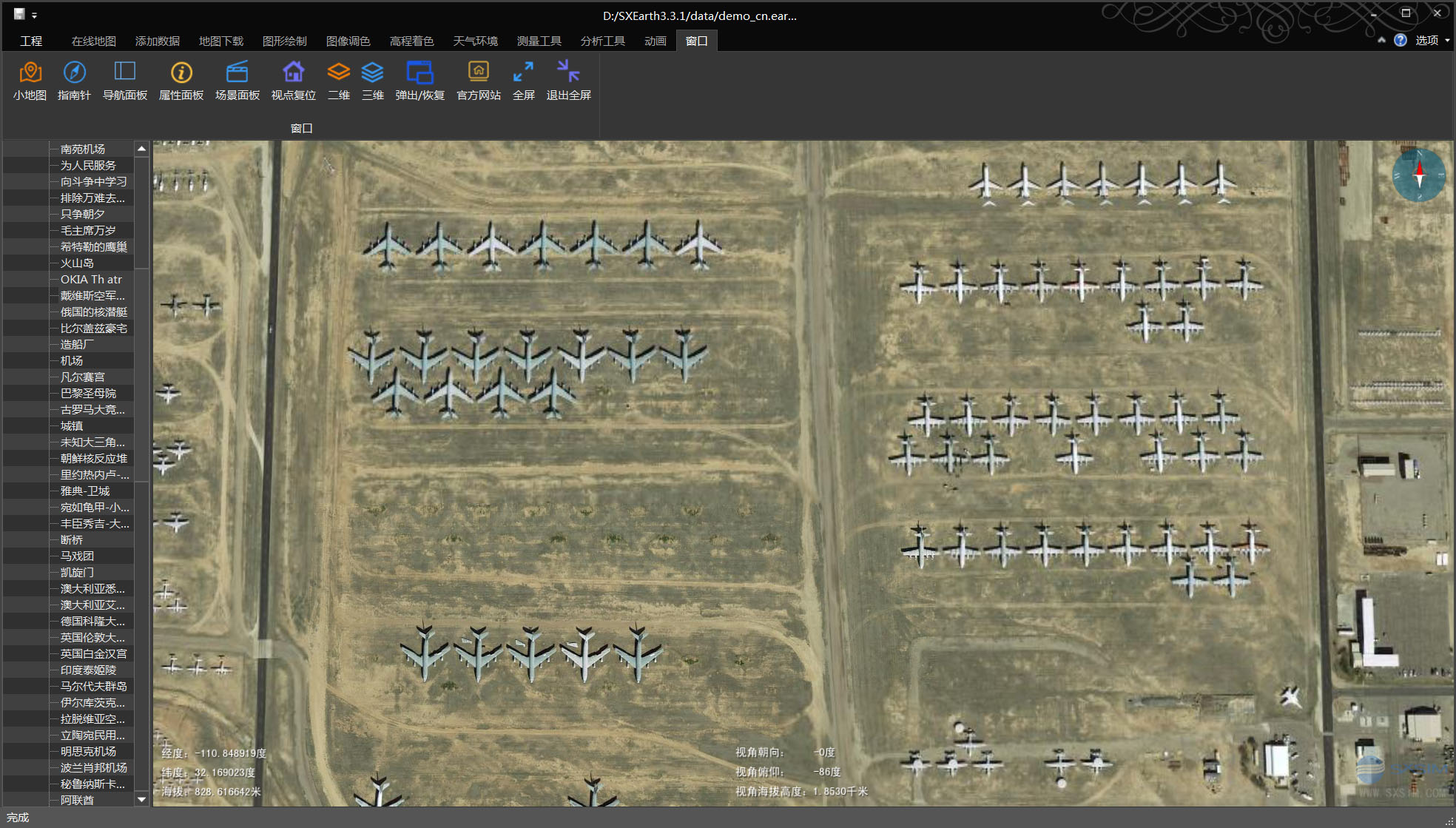Select 波兰肖邦机场 in the list
The width and height of the screenshot is (1456, 828).
(x=94, y=767)
